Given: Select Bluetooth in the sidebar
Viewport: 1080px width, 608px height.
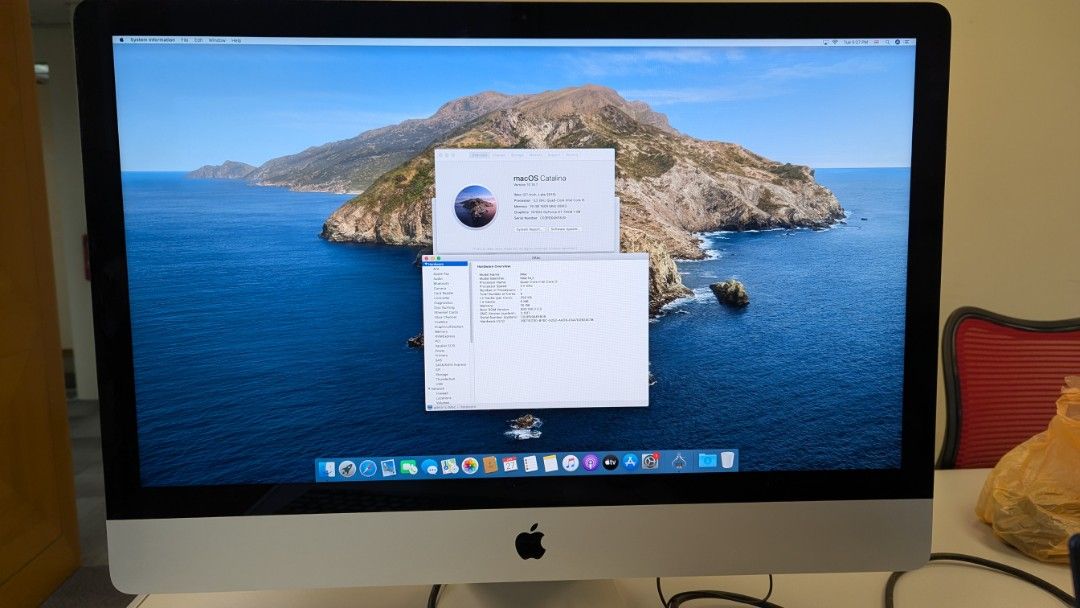Looking at the screenshot, I should (x=441, y=284).
